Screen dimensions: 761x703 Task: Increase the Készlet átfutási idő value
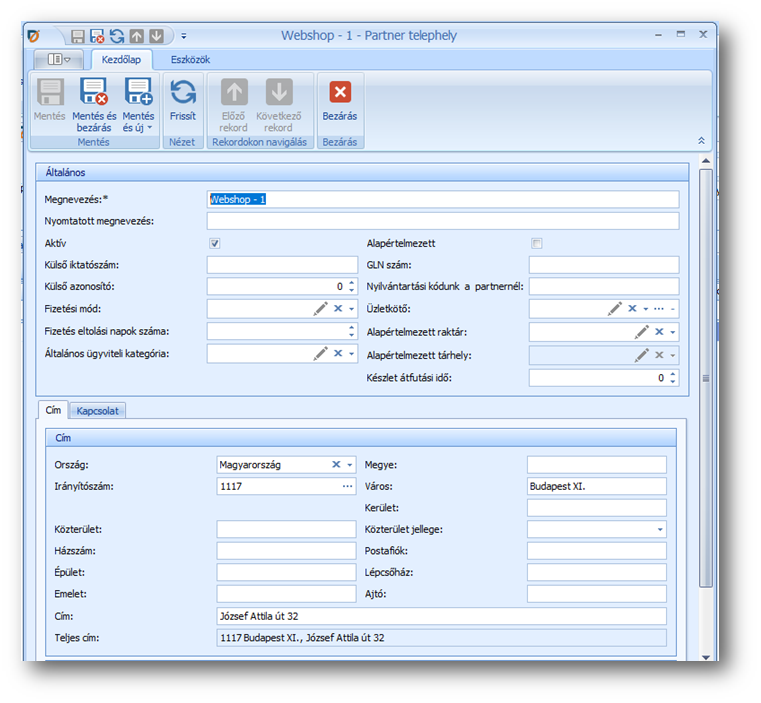pyautogui.click(x=673, y=374)
